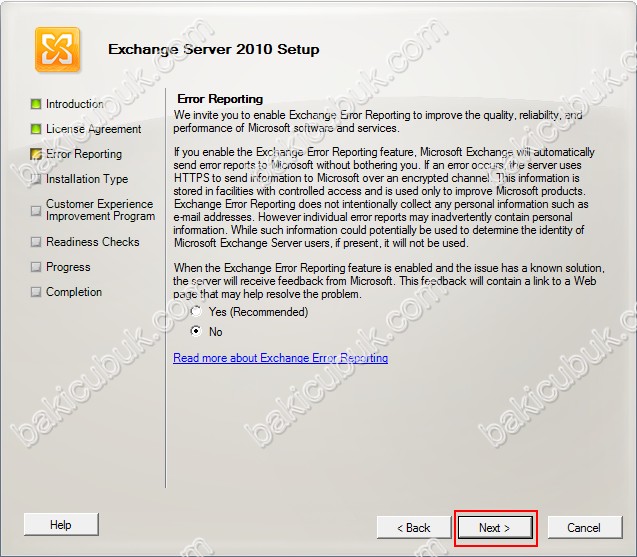637x557 pixels.
Task: Cancel the Exchange setup
Action: coord(585,527)
